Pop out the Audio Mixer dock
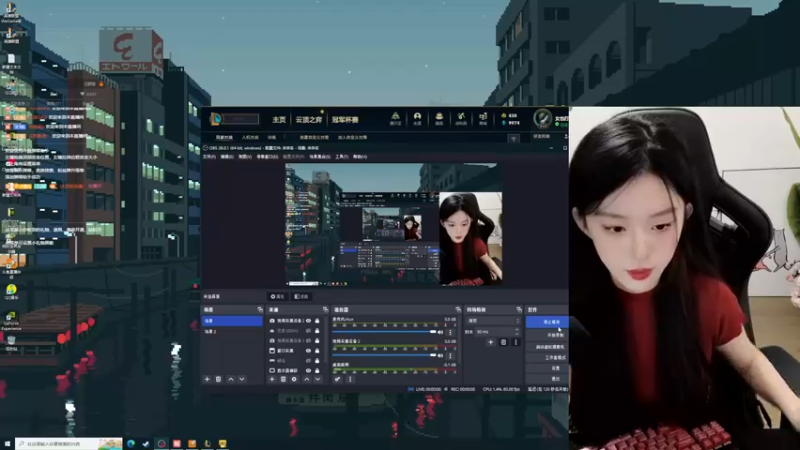The image size is (800, 450). (x=458, y=310)
